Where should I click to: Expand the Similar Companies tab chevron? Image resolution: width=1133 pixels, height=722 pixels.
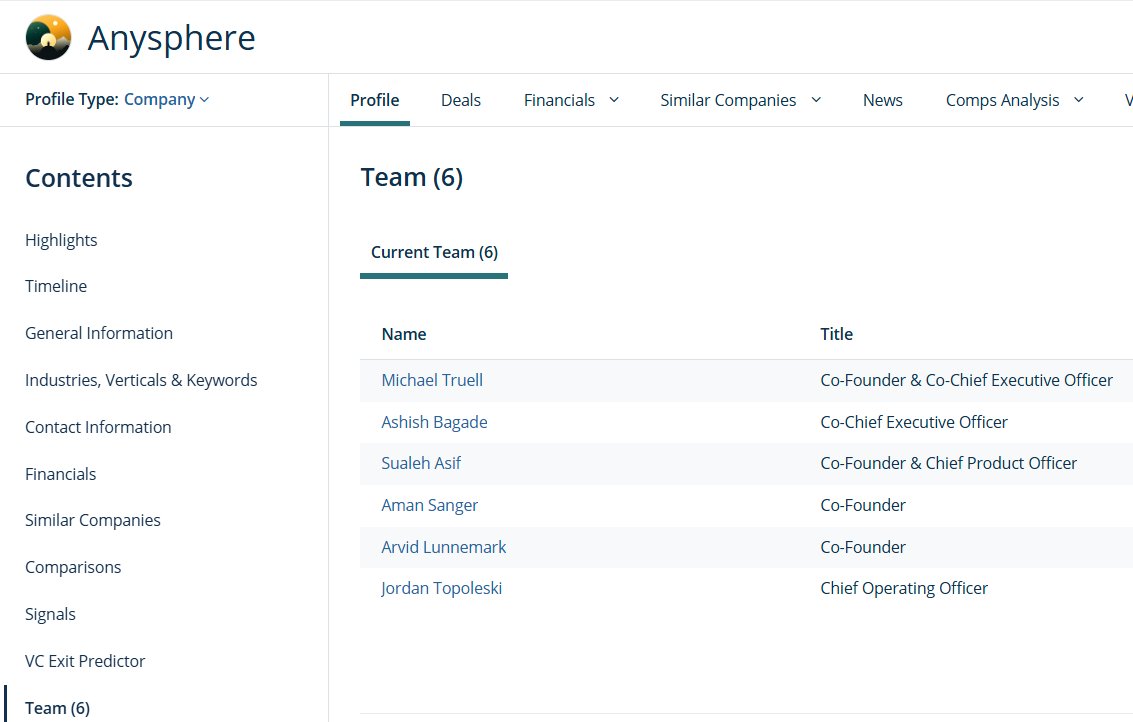click(x=816, y=100)
